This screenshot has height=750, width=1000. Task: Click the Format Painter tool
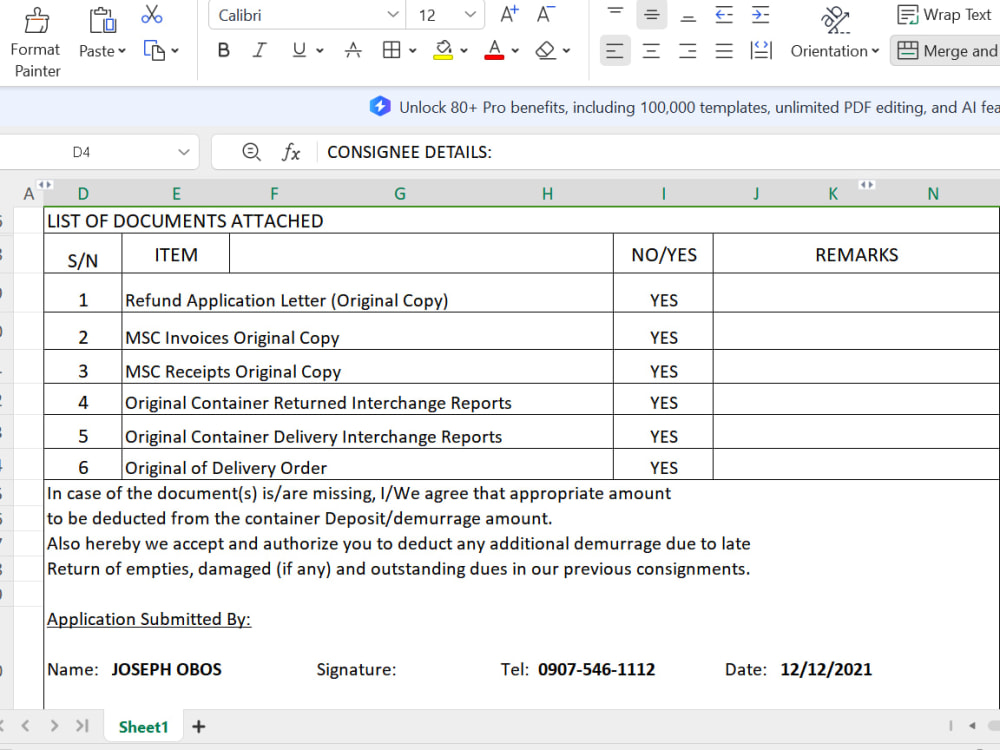[x=36, y=42]
